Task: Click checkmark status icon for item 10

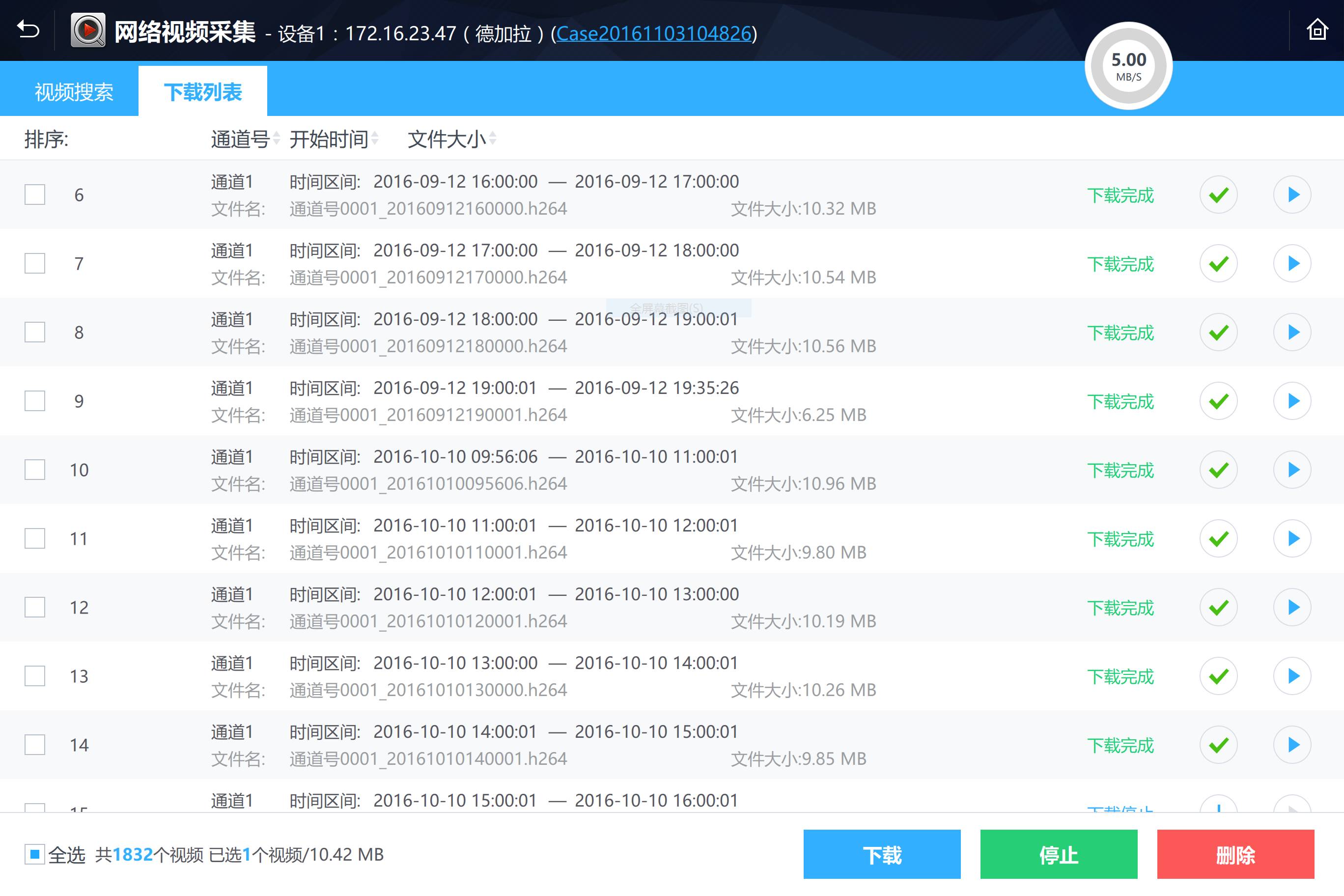Action: [1218, 470]
